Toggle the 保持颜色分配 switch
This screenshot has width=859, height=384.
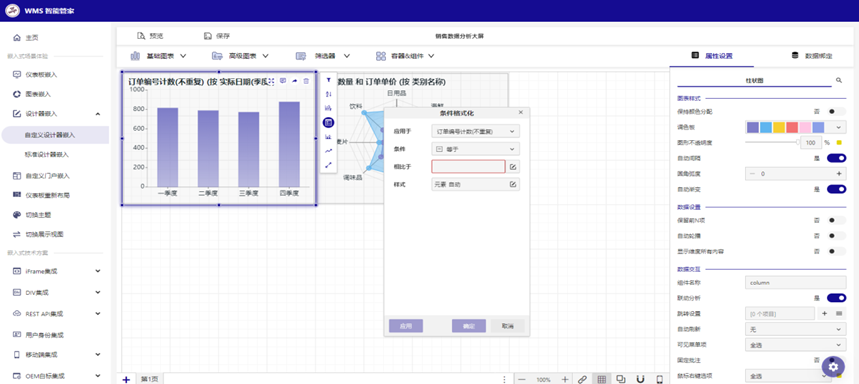837,111
